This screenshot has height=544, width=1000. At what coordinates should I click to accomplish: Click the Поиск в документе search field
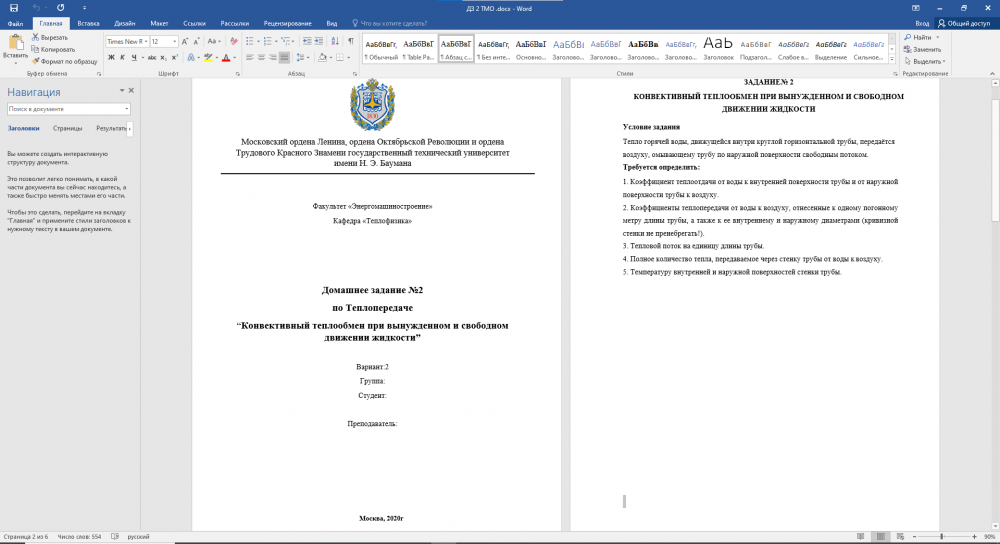coord(64,108)
